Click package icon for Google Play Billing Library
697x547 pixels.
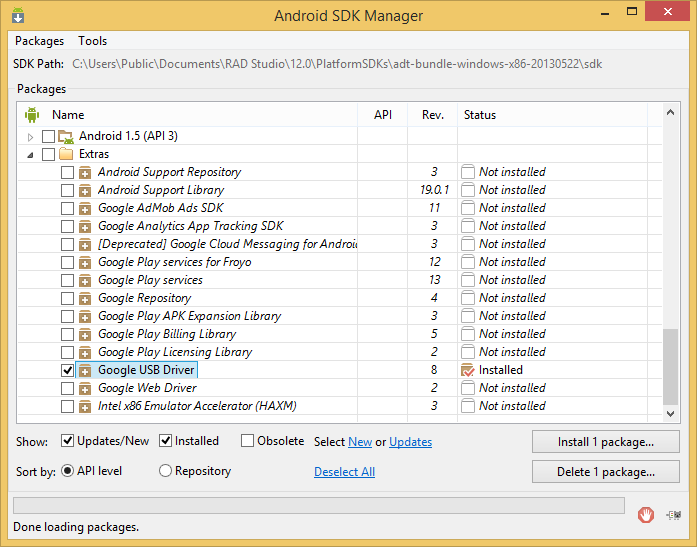coord(85,334)
